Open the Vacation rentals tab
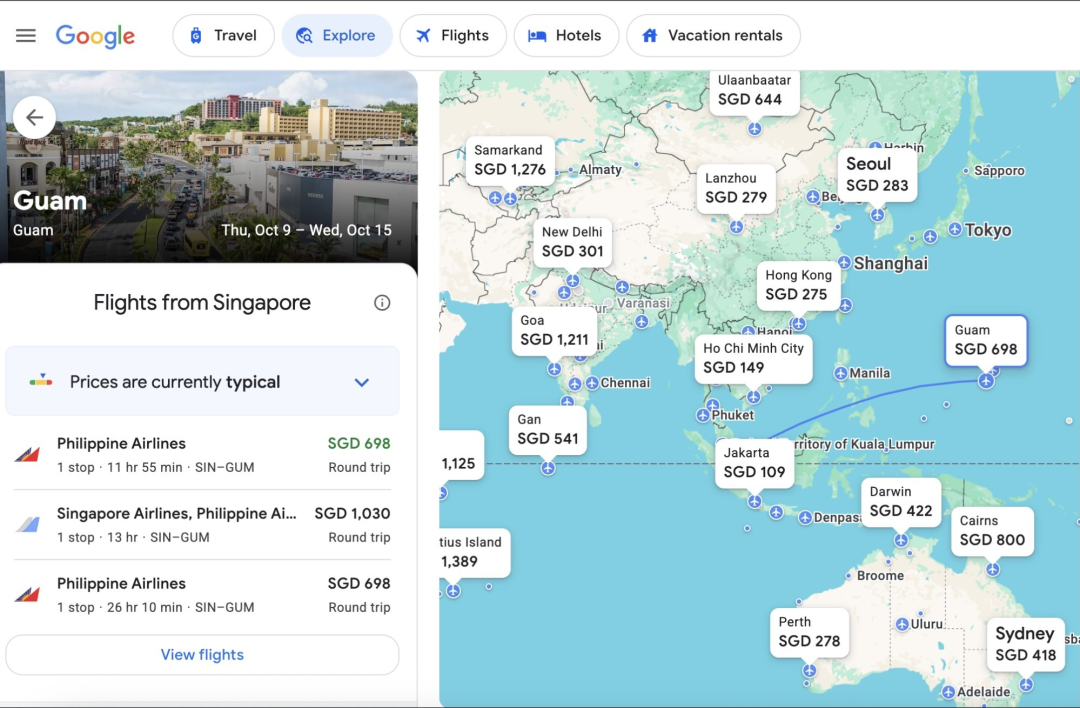 [712, 36]
